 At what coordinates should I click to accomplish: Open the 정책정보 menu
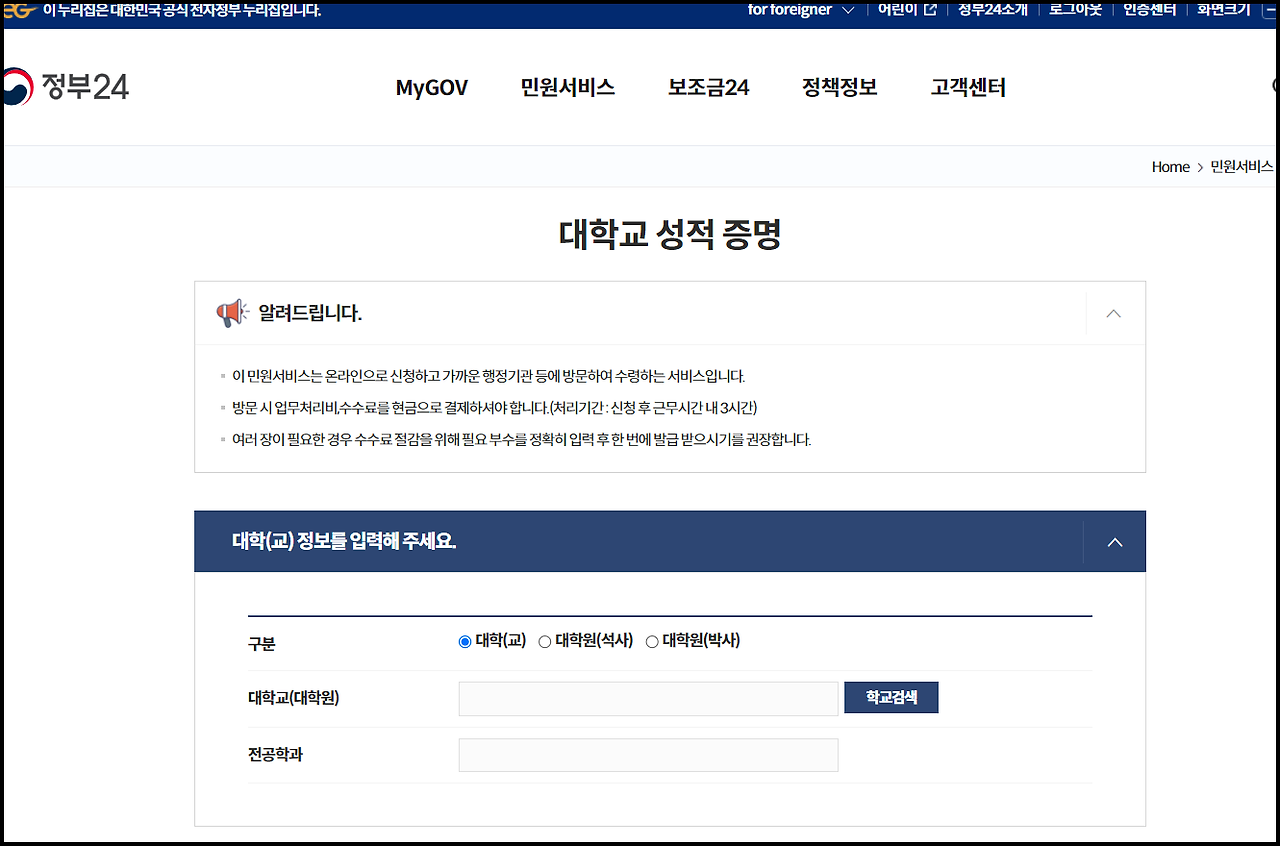click(x=840, y=88)
